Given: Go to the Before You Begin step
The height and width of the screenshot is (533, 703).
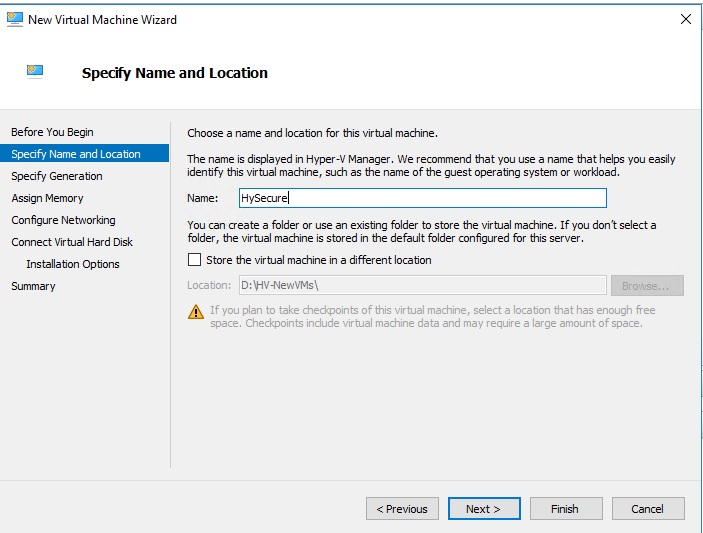Looking at the screenshot, I should pyautogui.click(x=52, y=132).
